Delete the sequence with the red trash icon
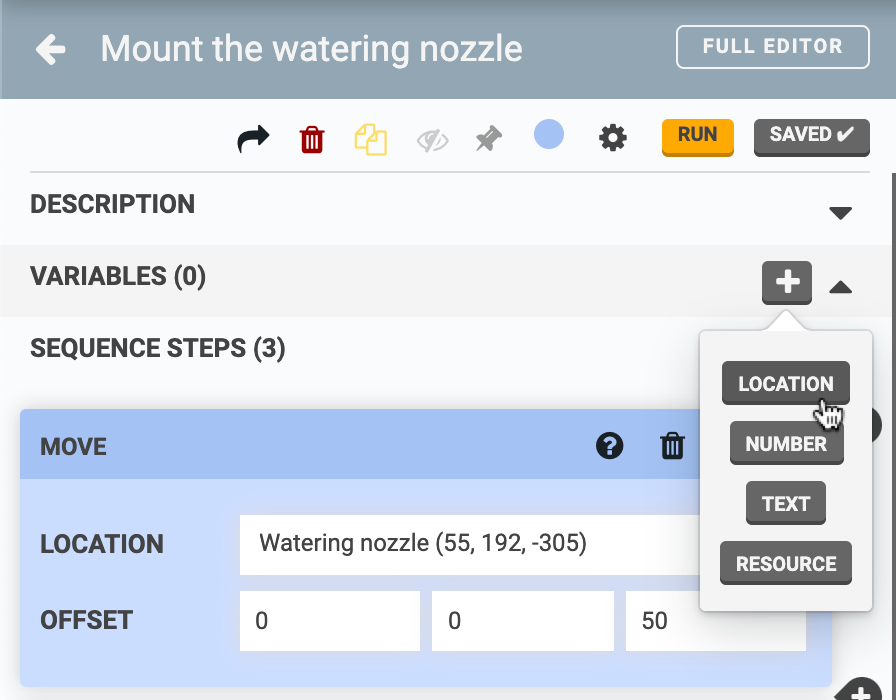Image resolution: width=896 pixels, height=700 pixels. coord(311,138)
